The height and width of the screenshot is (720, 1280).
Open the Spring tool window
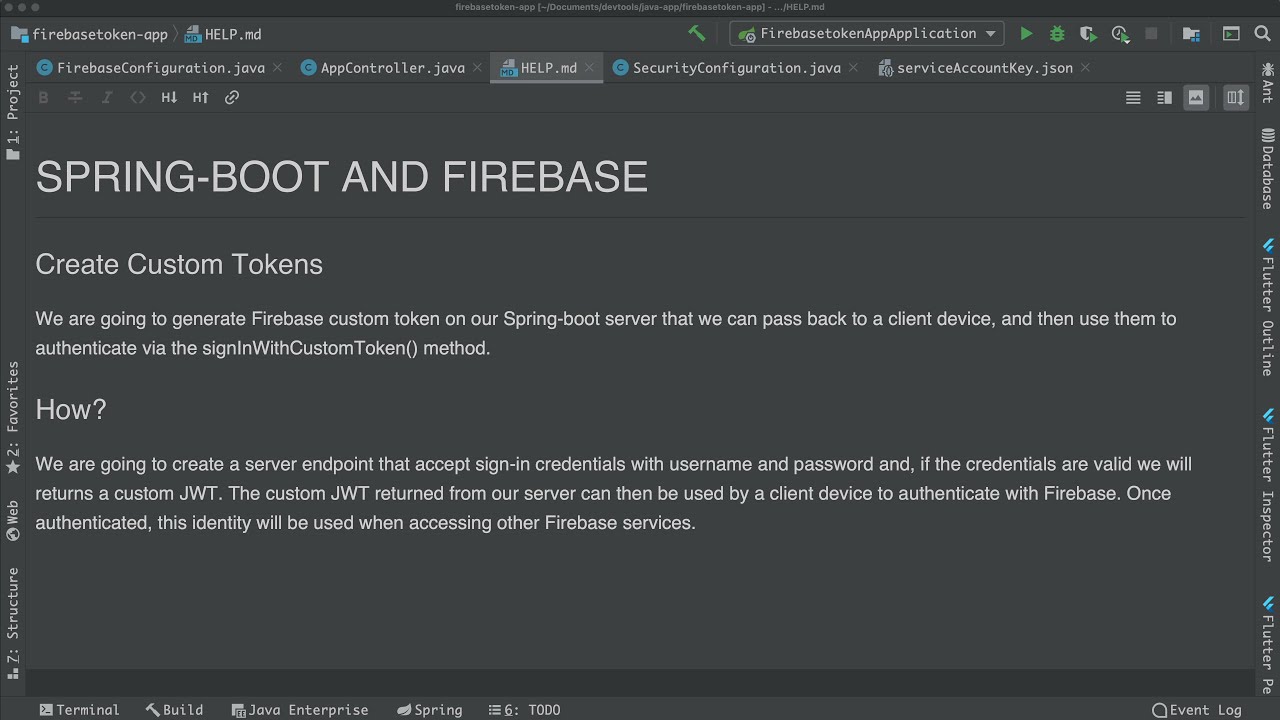point(430,710)
